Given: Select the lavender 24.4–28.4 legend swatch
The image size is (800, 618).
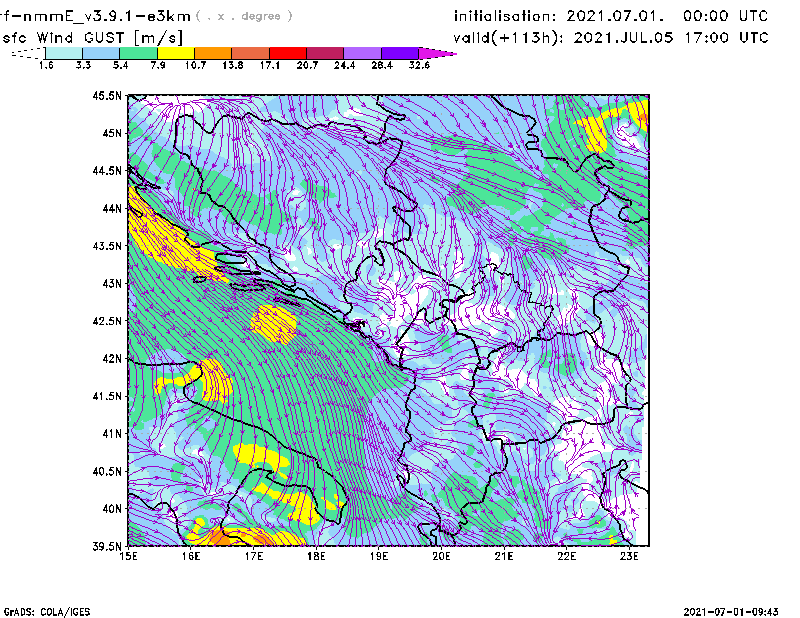Looking at the screenshot, I should 363,53.
